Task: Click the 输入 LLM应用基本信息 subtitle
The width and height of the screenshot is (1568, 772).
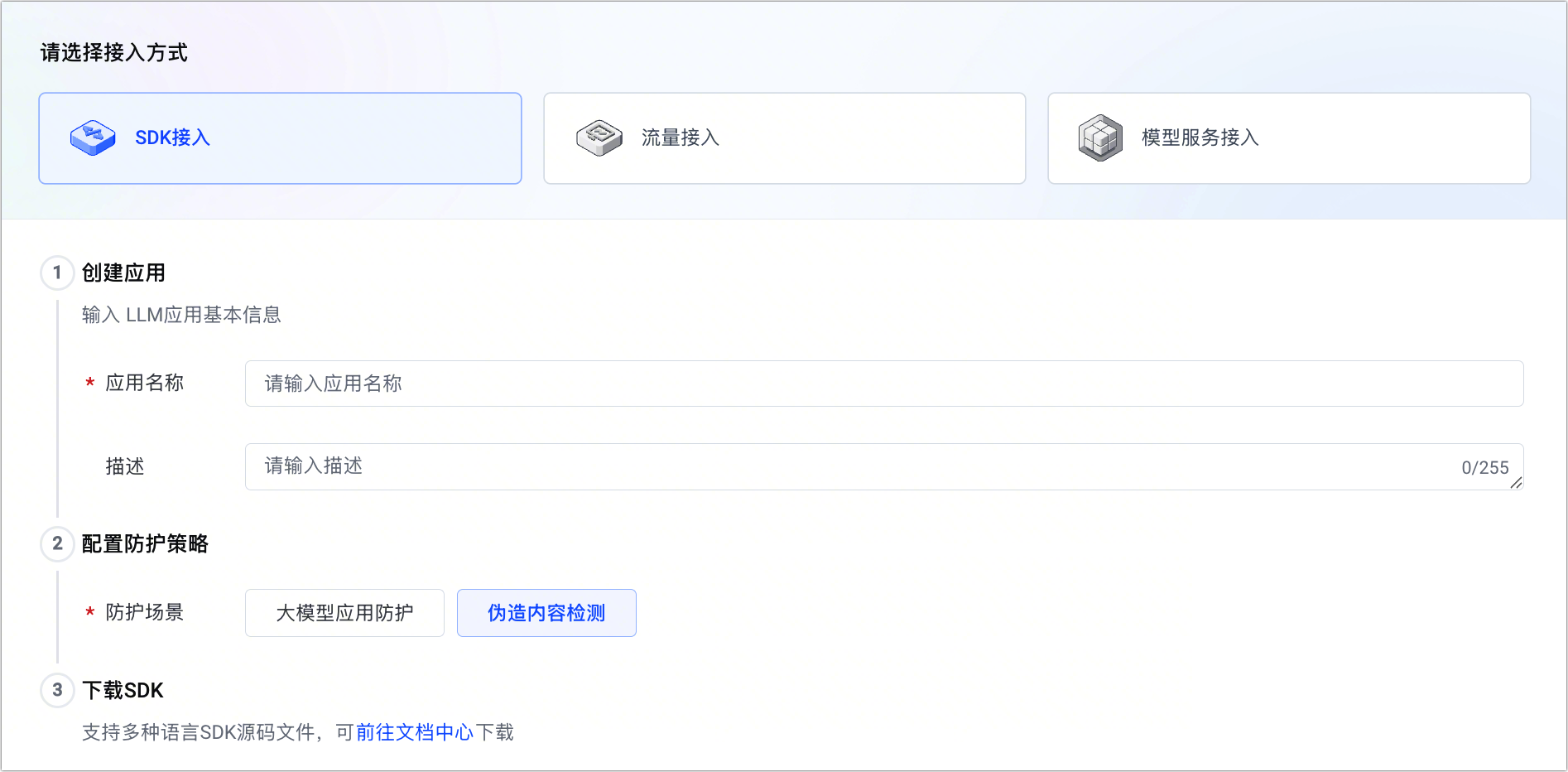Action: [x=181, y=315]
